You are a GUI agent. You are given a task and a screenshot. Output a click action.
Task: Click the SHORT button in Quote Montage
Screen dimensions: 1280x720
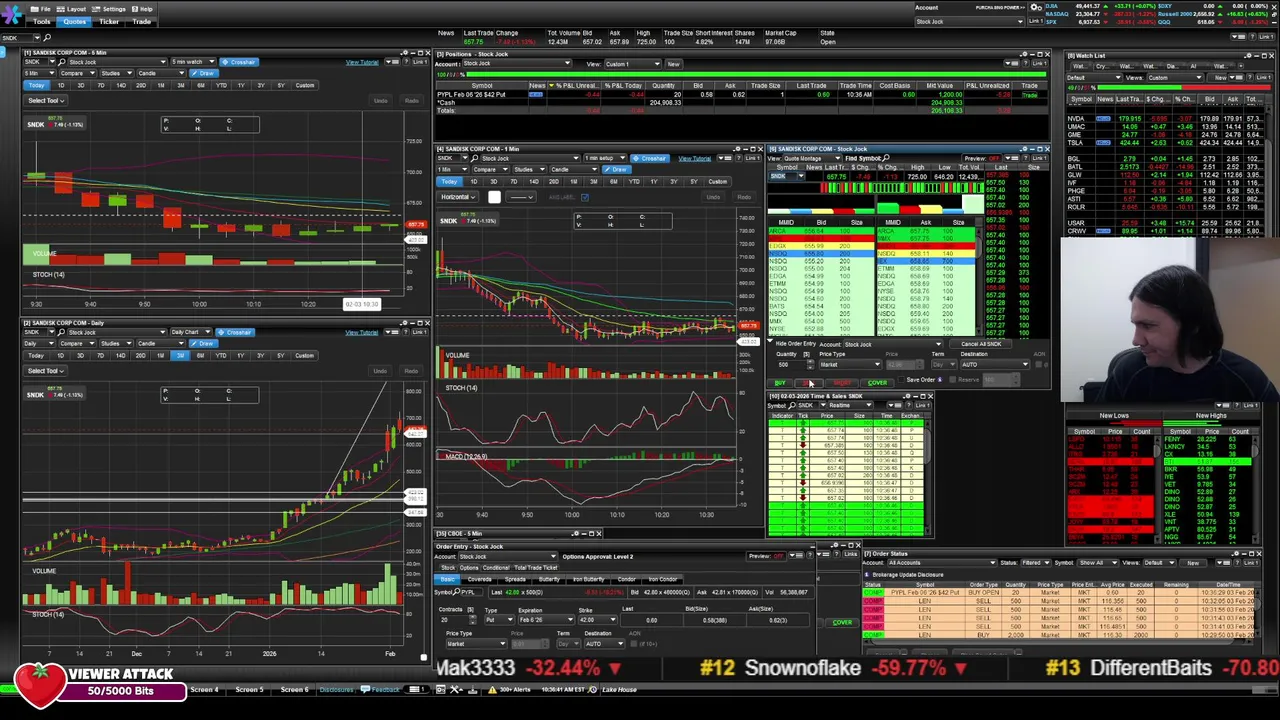click(843, 383)
